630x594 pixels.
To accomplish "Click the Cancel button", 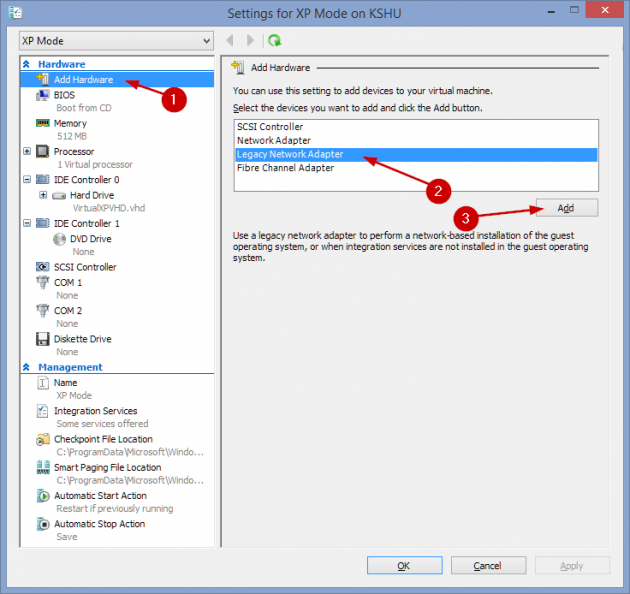I will [488, 565].
